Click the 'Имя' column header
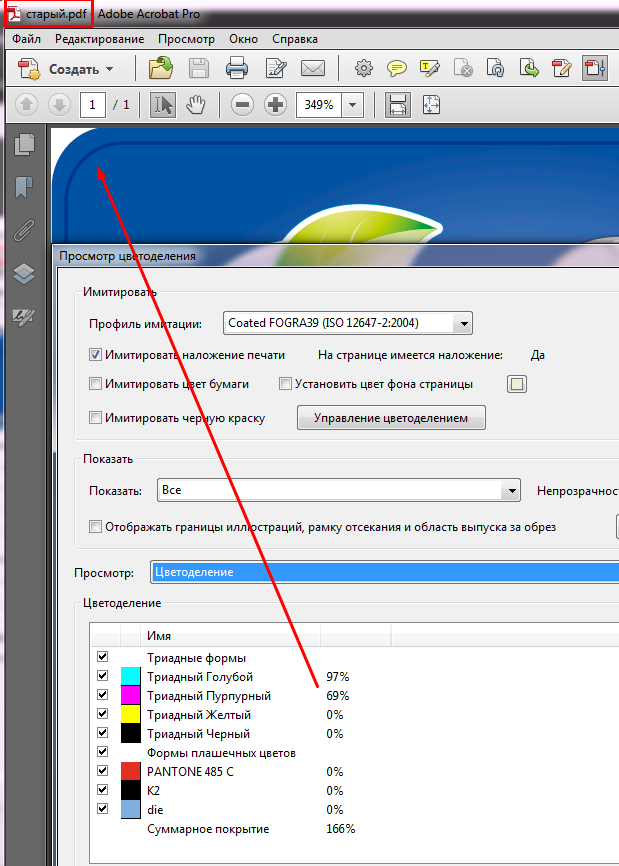Image resolution: width=619 pixels, height=866 pixels. tap(231, 635)
